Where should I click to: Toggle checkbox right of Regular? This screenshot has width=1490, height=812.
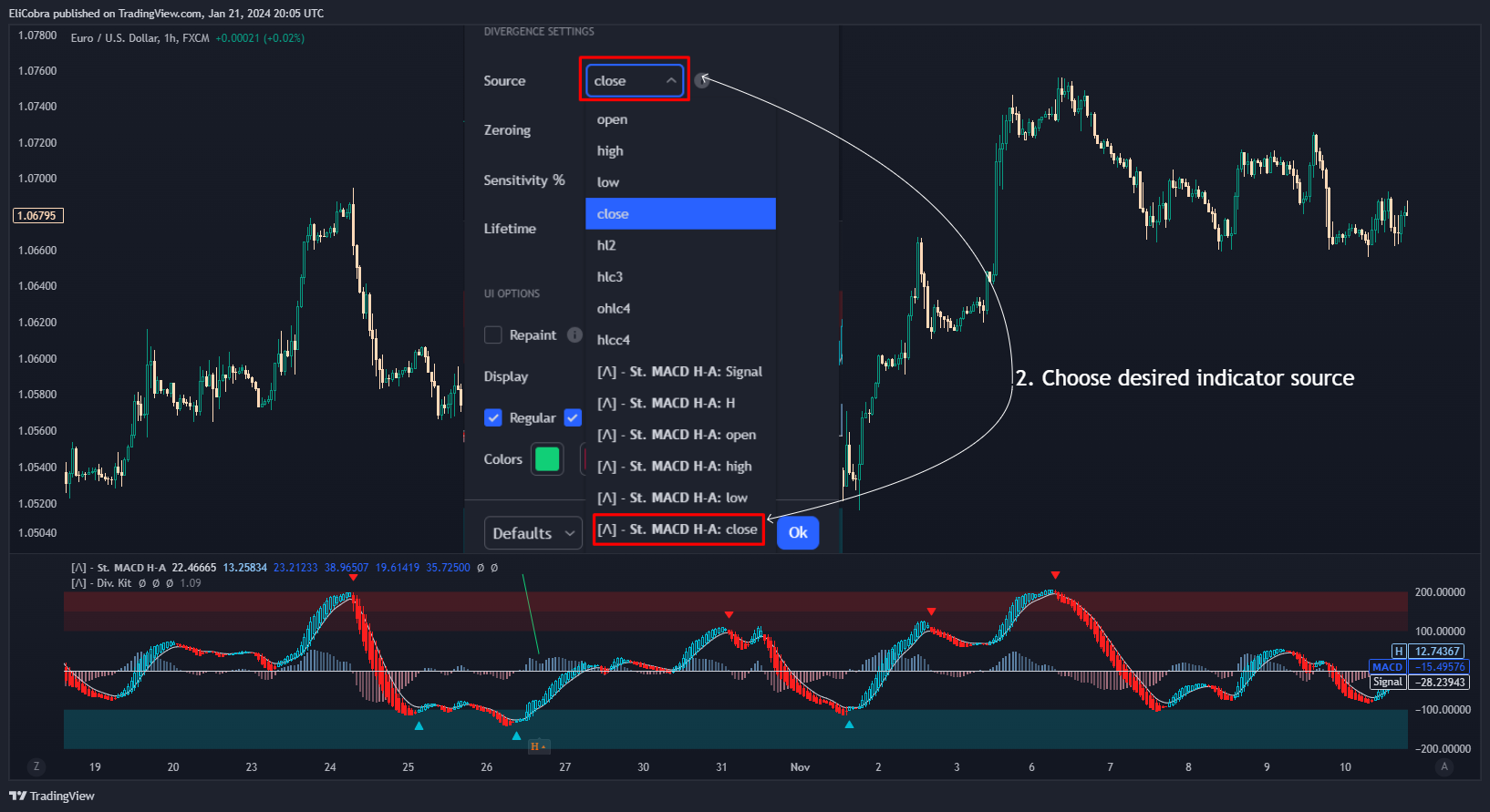[573, 417]
